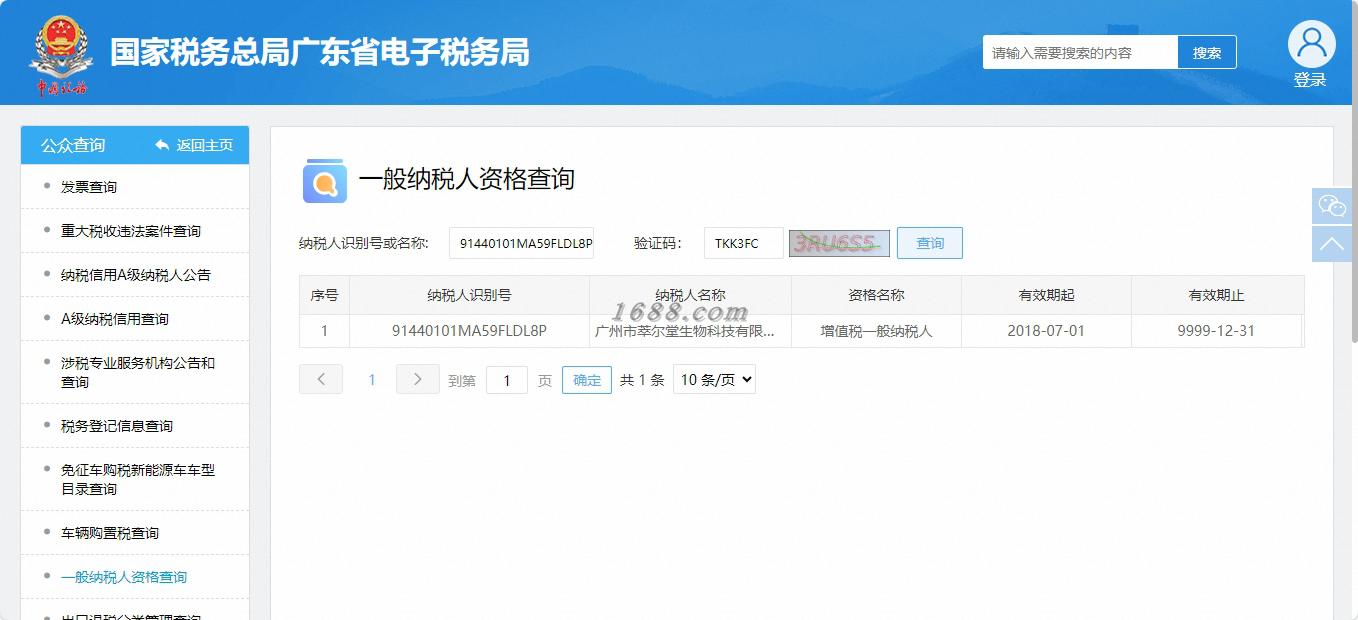
Task: Click the 序号 column header
Action: [324, 295]
